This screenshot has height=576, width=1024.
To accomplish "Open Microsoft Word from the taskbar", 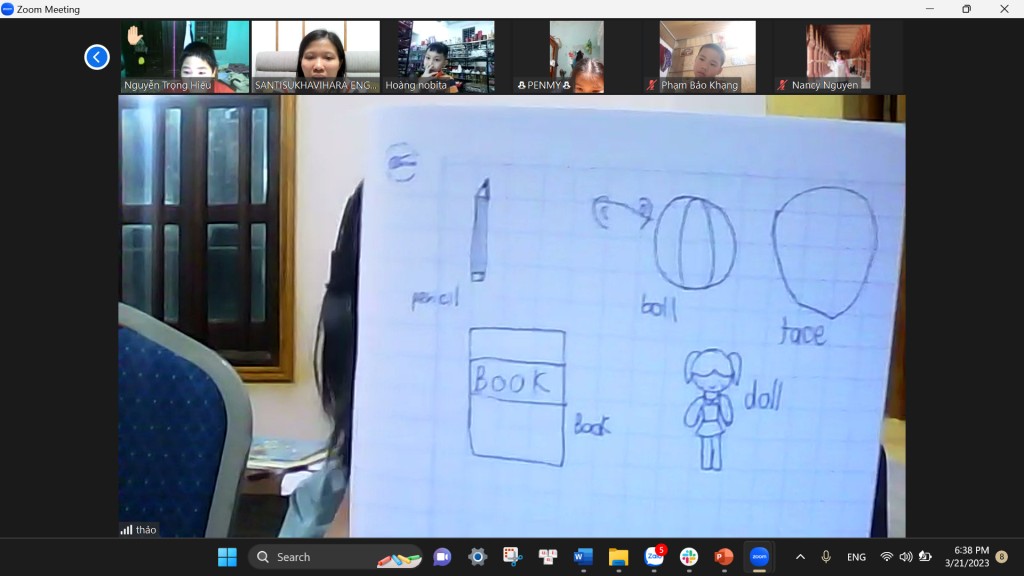I will [x=583, y=557].
